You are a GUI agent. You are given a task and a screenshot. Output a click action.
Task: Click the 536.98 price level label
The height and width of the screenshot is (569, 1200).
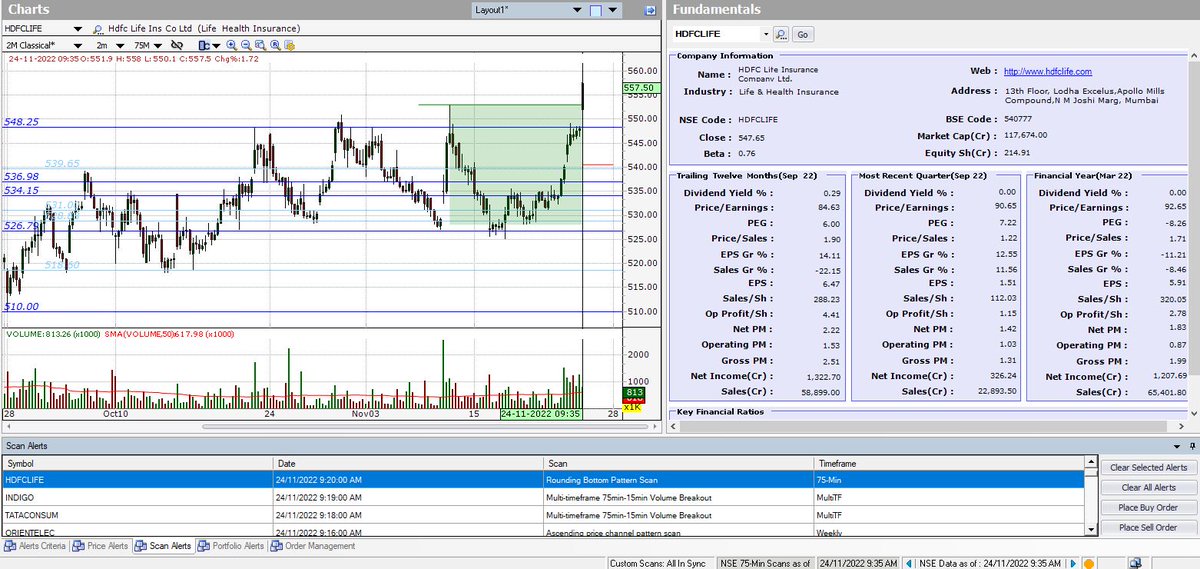tap(21, 176)
